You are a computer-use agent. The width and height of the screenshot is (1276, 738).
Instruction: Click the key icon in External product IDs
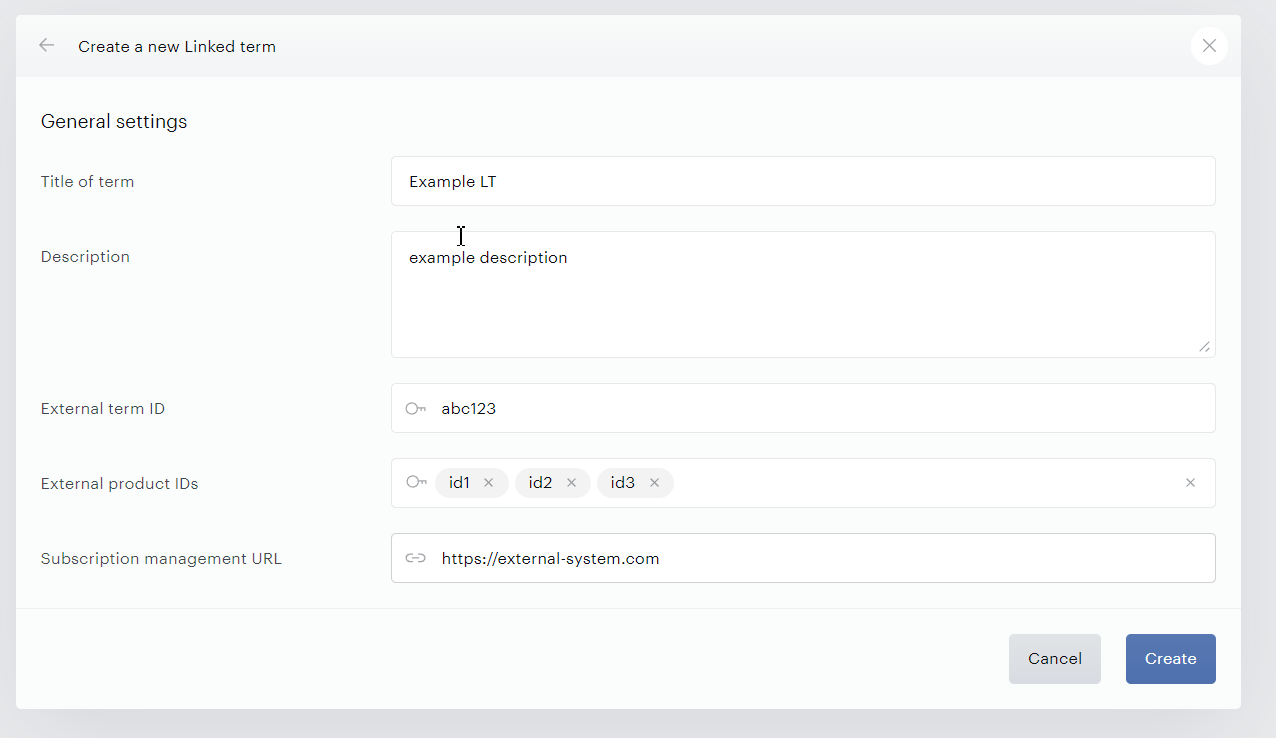416,482
